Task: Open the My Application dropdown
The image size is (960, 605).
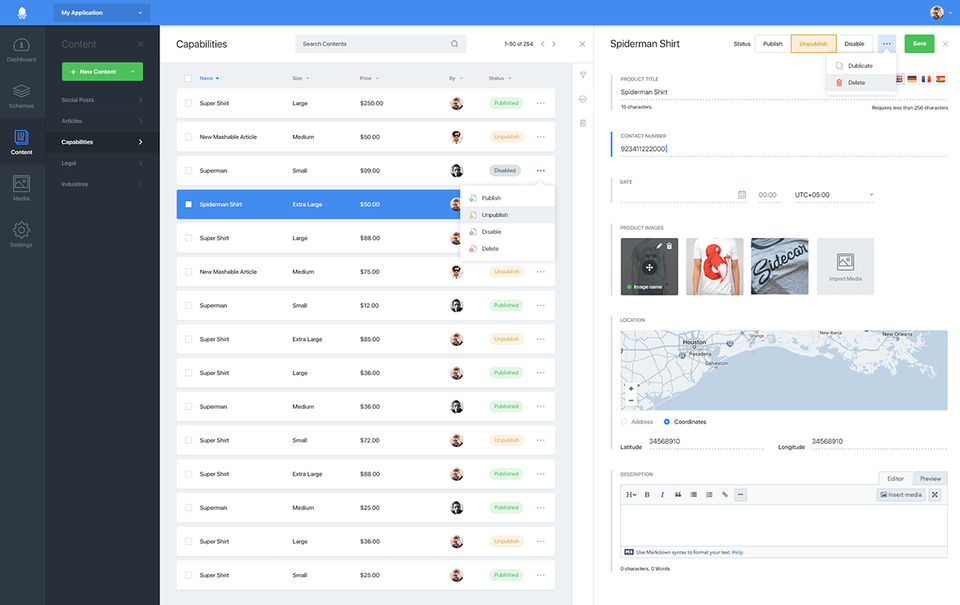Action: pos(101,13)
